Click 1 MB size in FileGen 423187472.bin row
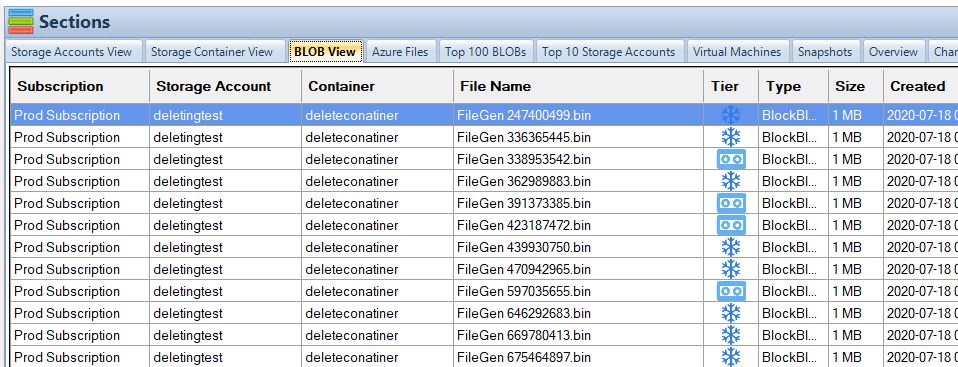Viewport: 958px width, 367px height. 847,225
